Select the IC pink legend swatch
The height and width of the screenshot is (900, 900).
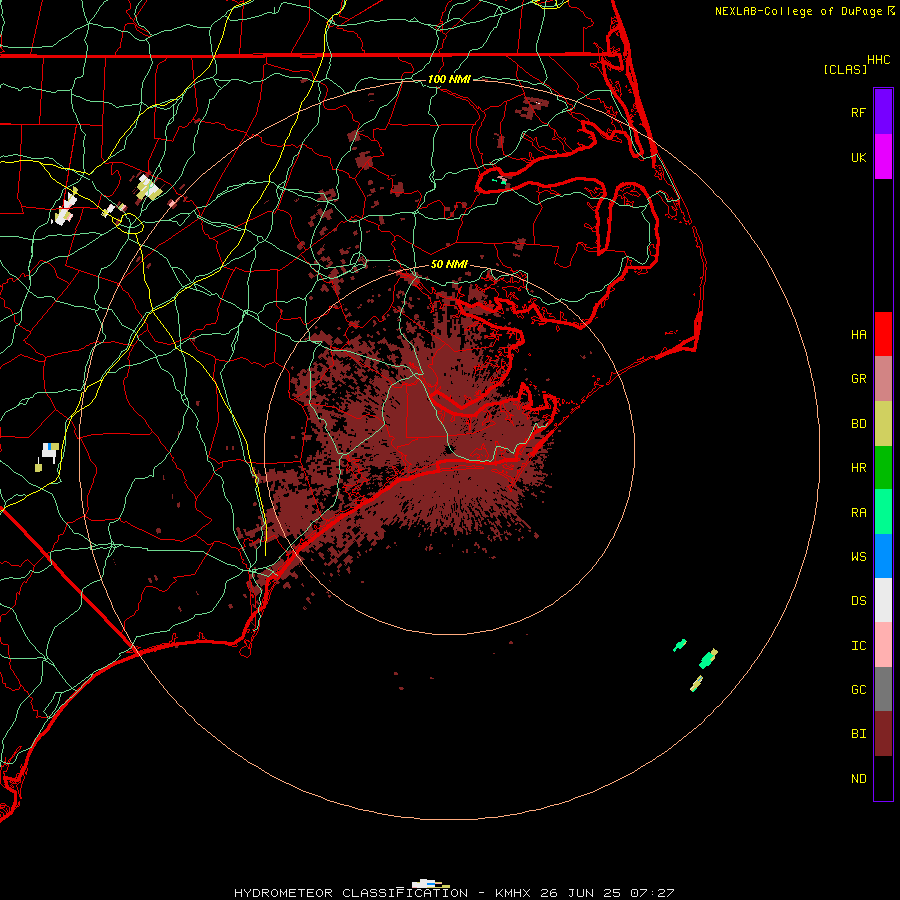(883, 645)
